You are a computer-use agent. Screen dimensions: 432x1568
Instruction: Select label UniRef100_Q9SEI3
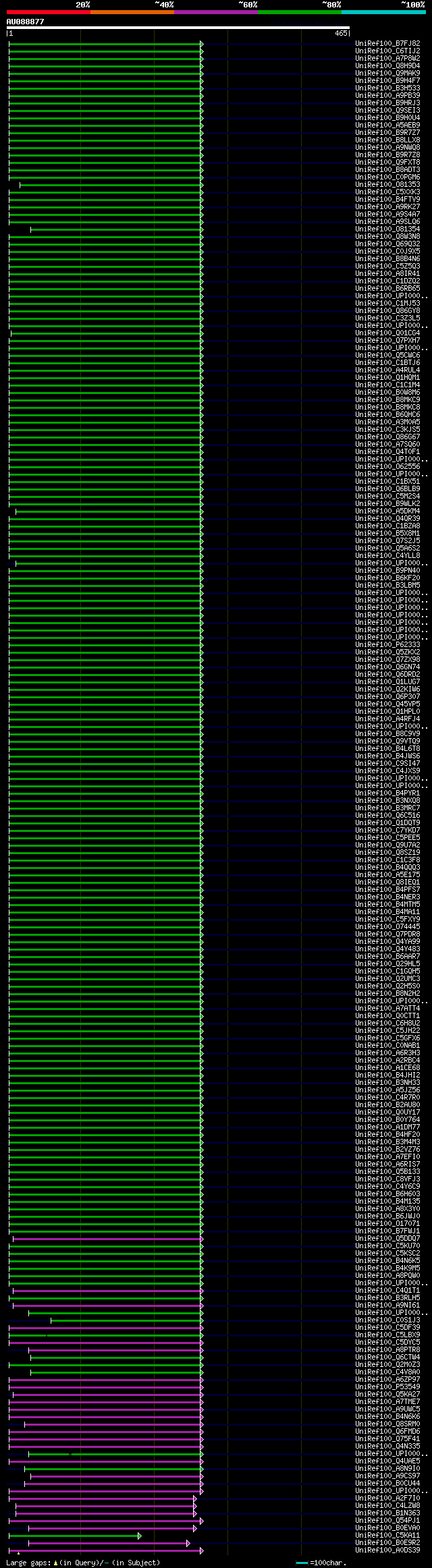click(387, 111)
